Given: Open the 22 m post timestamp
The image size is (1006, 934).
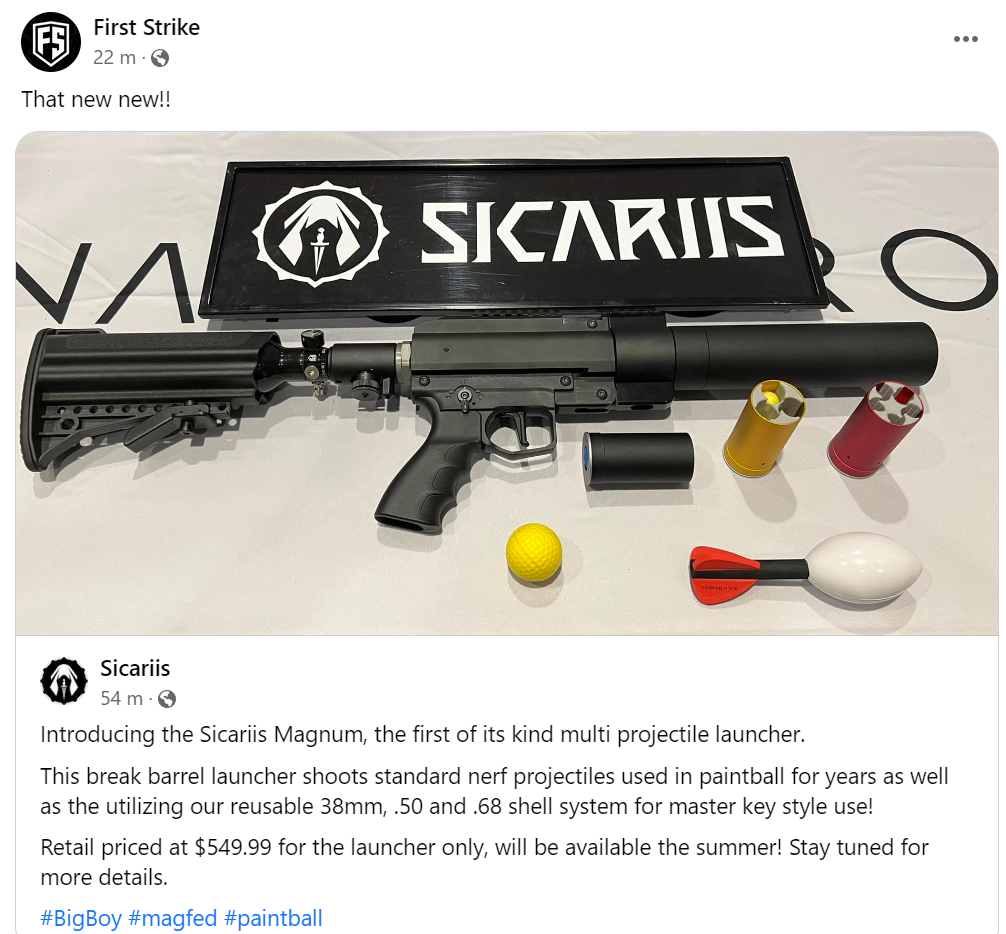Looking at the screenshot, I should 114,58.
